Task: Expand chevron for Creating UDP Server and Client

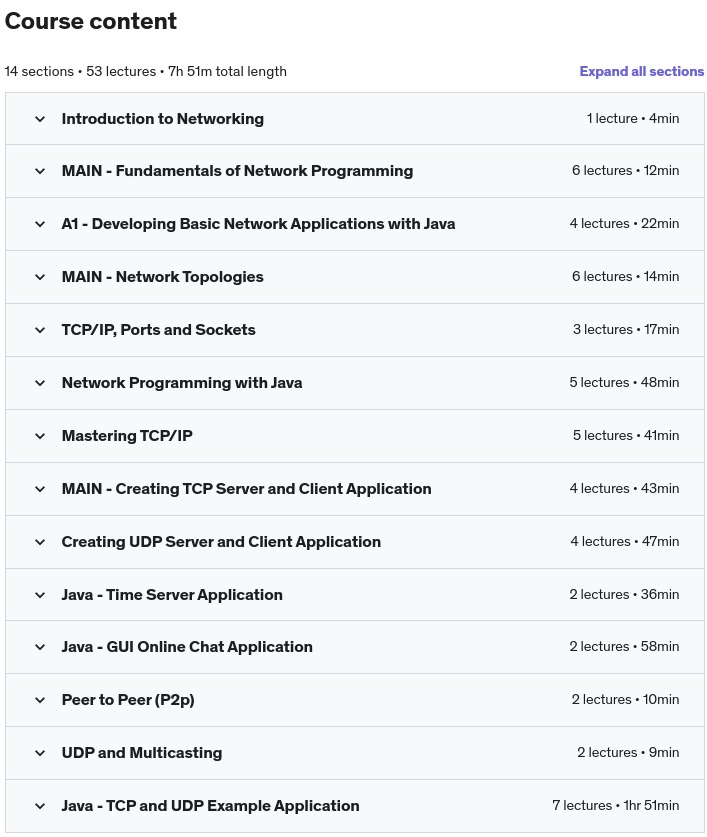Action: [x=40, y=542]
